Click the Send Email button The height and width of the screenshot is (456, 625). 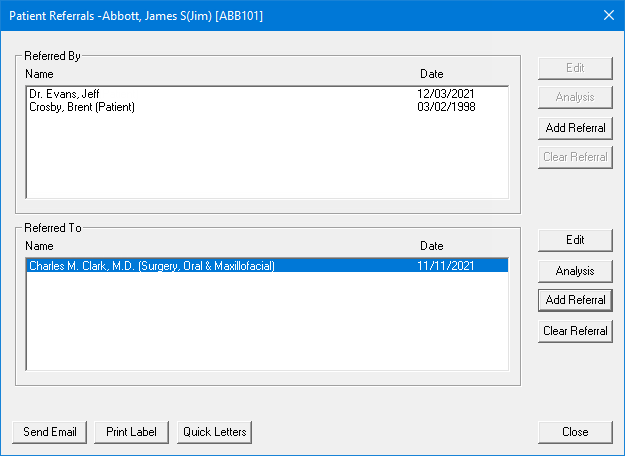(50, 432)
